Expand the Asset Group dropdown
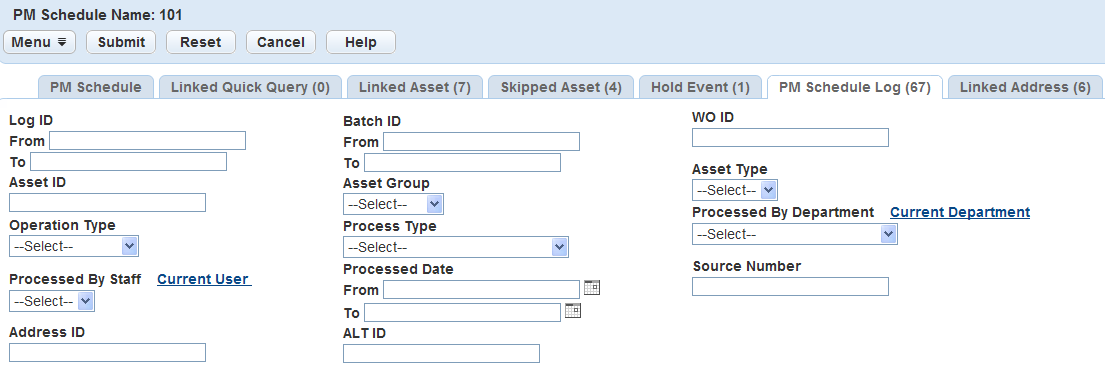This screenshot has width=1105, height=365. click(x=393, y=204)
